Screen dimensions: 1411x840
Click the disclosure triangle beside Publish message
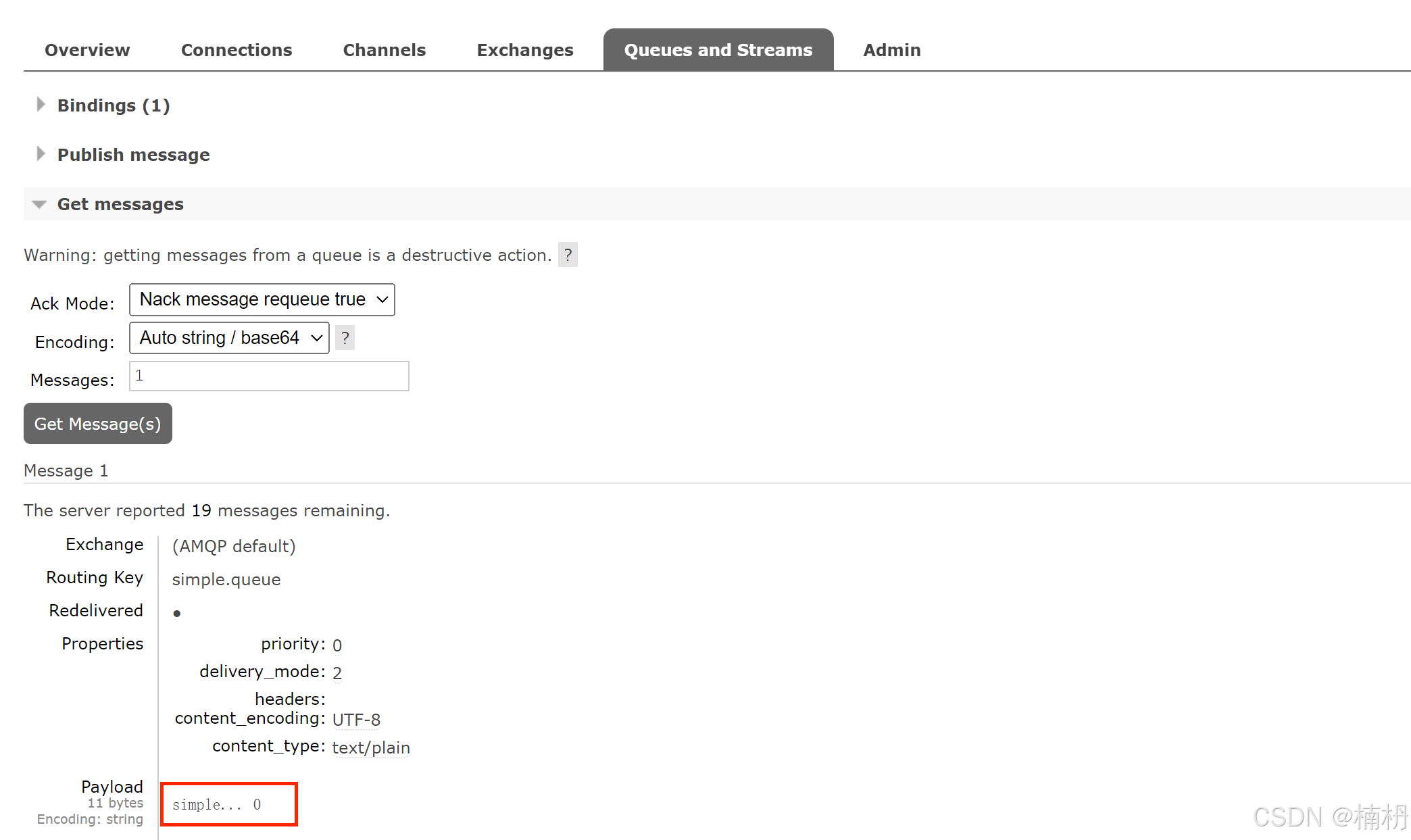click(x=41, y=153)
